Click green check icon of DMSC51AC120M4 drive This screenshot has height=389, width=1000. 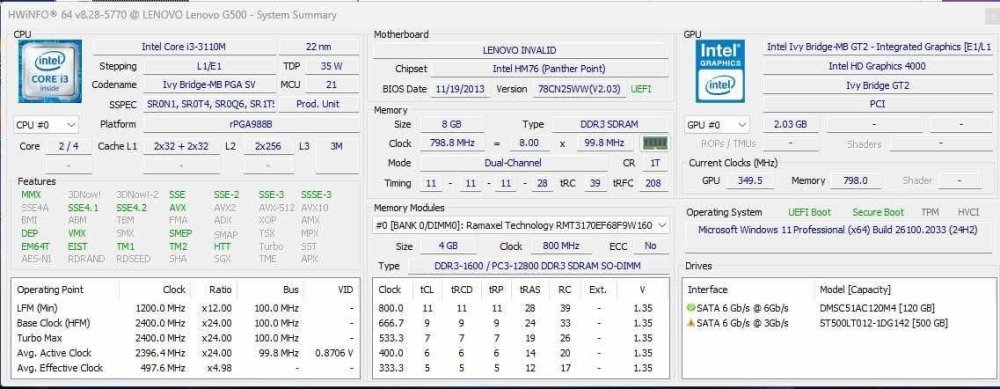click(x=691, y=308)
